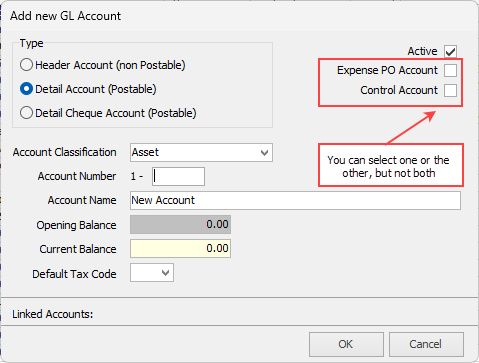
Task: Click the Opening Balance field
Action: [x=180, y=224]
